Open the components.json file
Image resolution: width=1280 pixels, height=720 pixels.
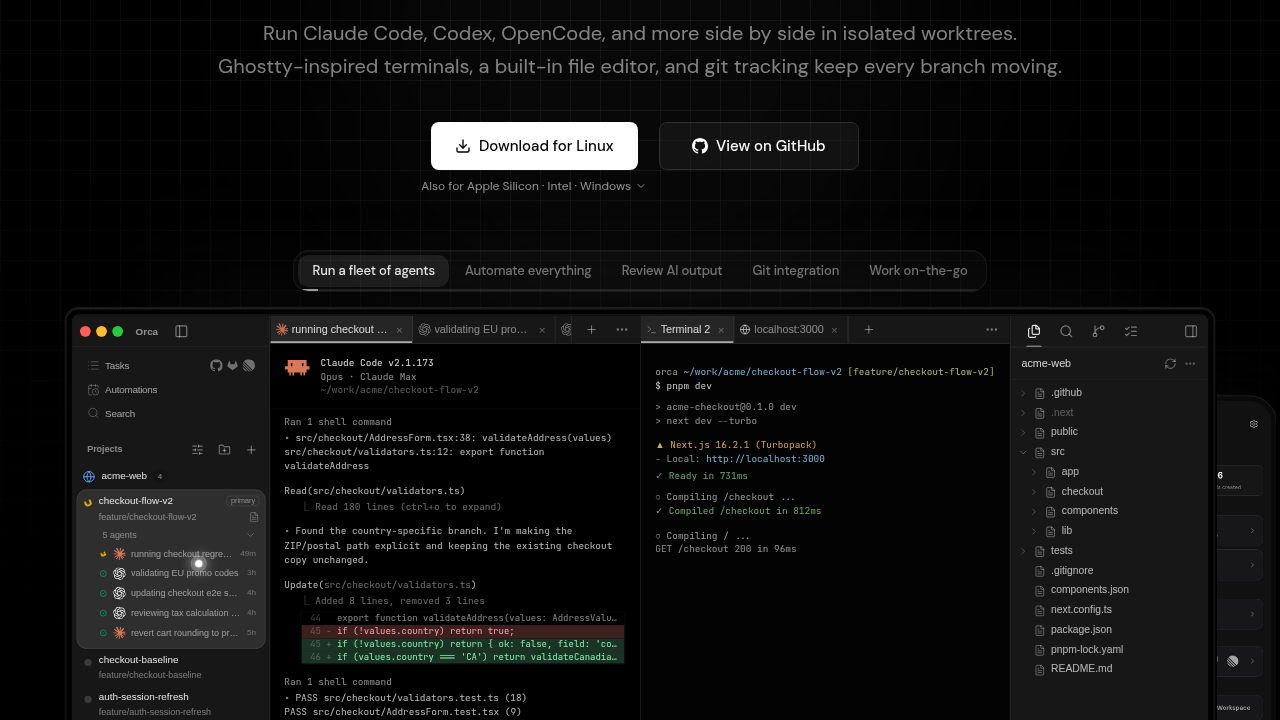pyautogui.click(x=1110, y=590)
